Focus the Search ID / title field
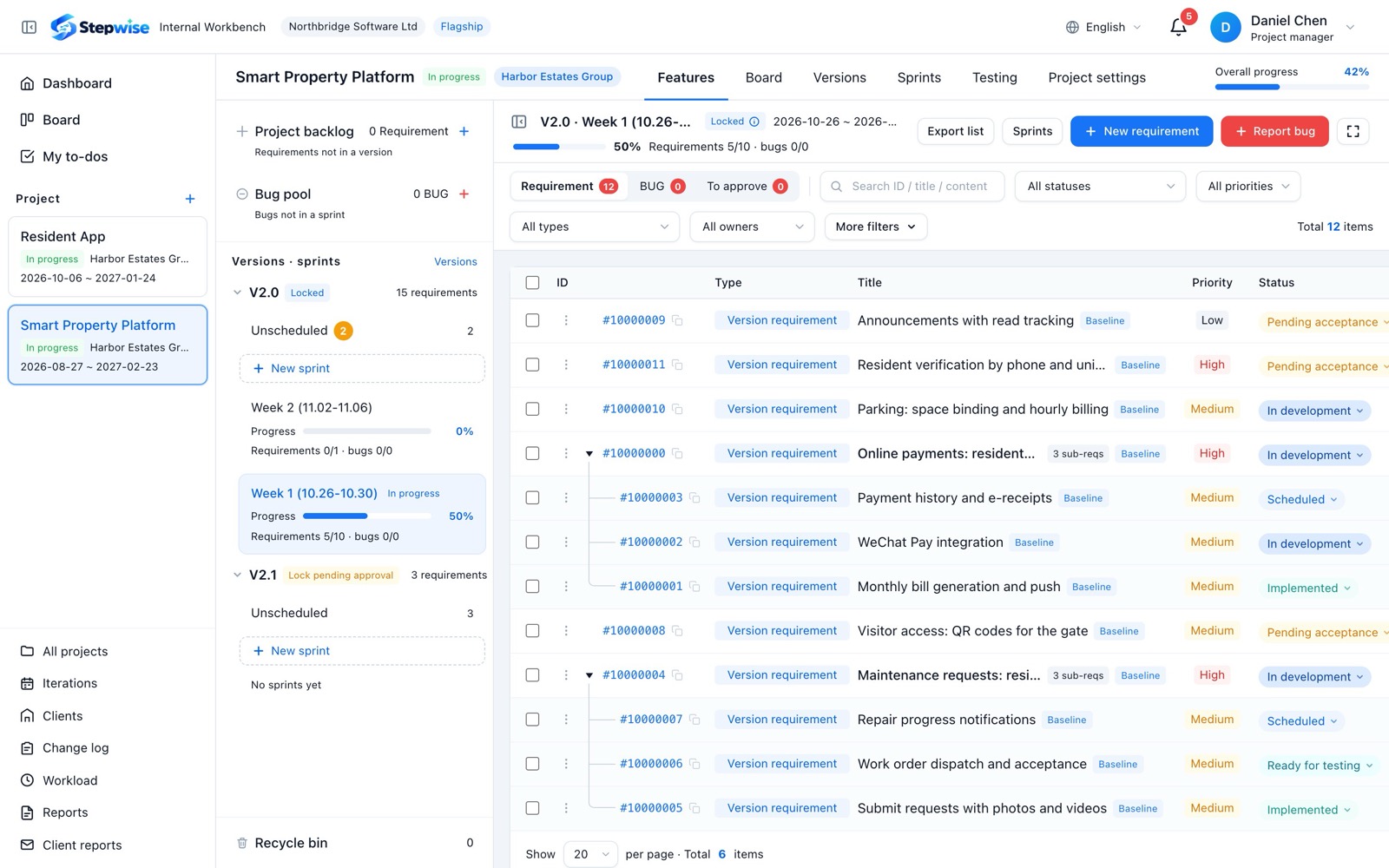Viewport: 1389px width, 868px height. (x=912, y=186)
